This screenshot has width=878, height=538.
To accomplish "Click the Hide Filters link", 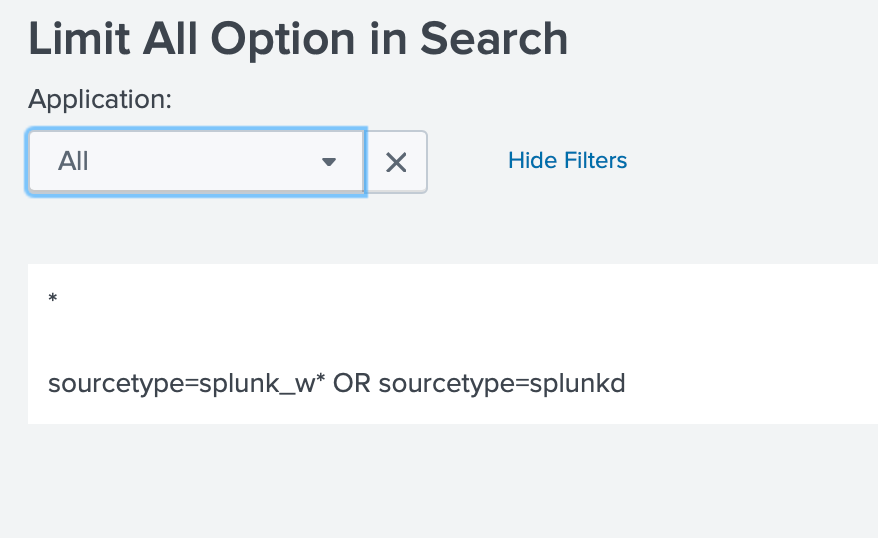I will pos(567,160).
